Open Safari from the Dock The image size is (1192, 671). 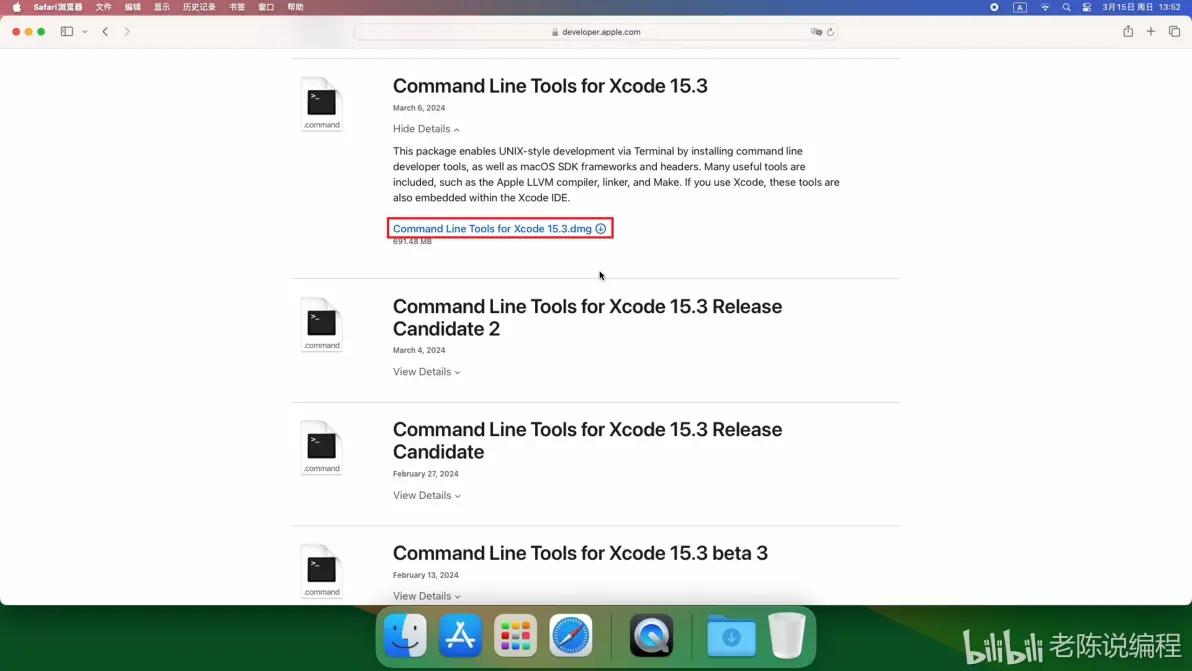tap(570, 636)
